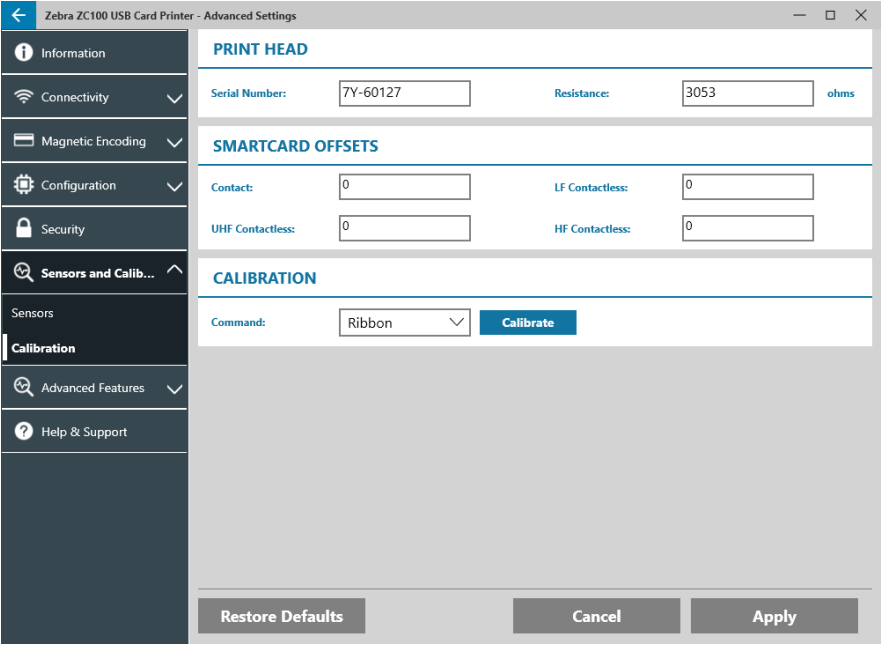Click the back arrow at top left
Viewport: 883px width, 646px height.
click(x=16, y=15)
